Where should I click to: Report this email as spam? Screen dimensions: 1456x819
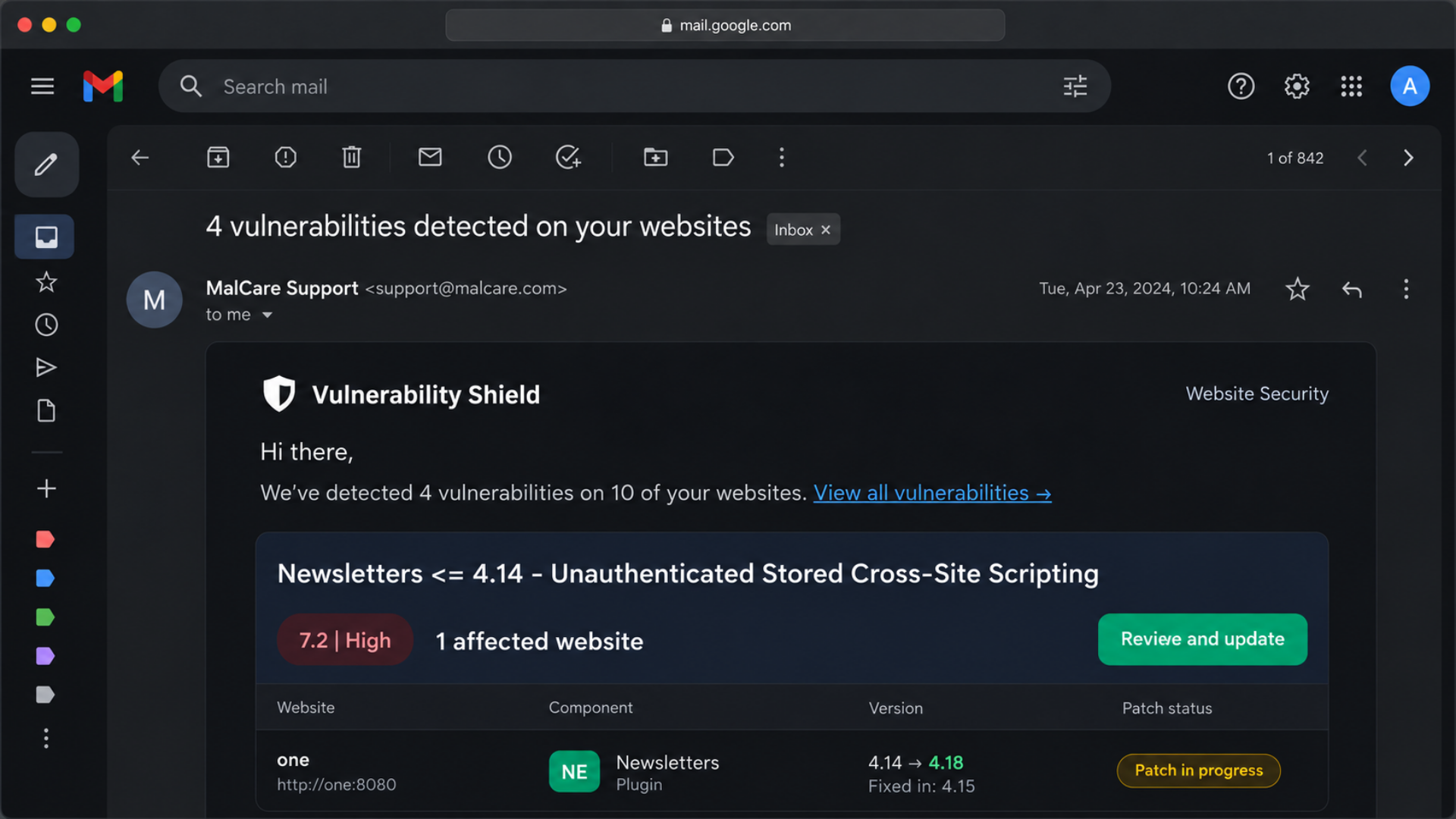[x=285, y=158]
